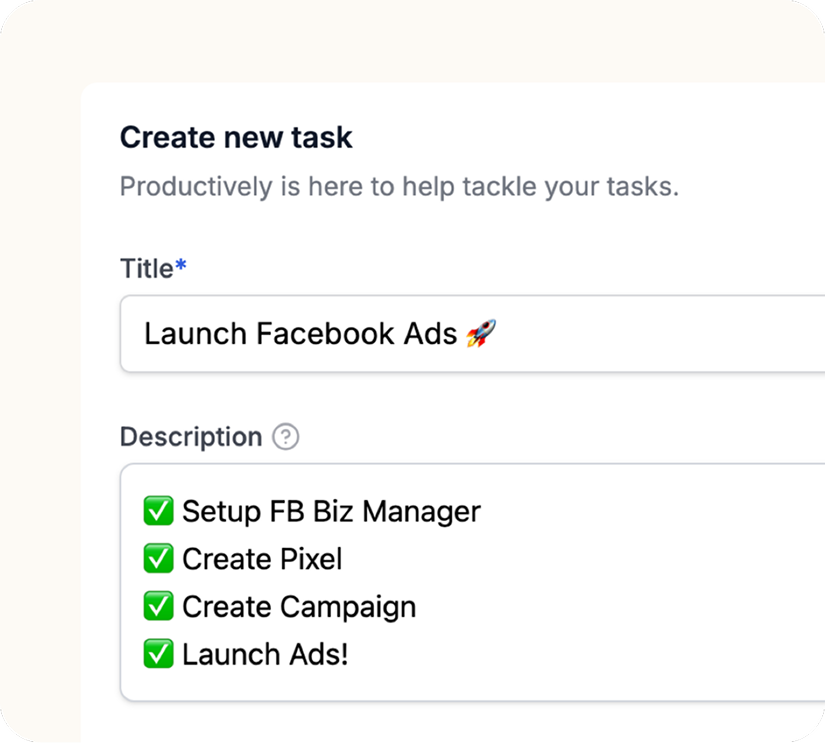Screen dimensions: 825x743
Task: Click the green checkmark beside Create Pixel
Action: [x=159, y=559]
